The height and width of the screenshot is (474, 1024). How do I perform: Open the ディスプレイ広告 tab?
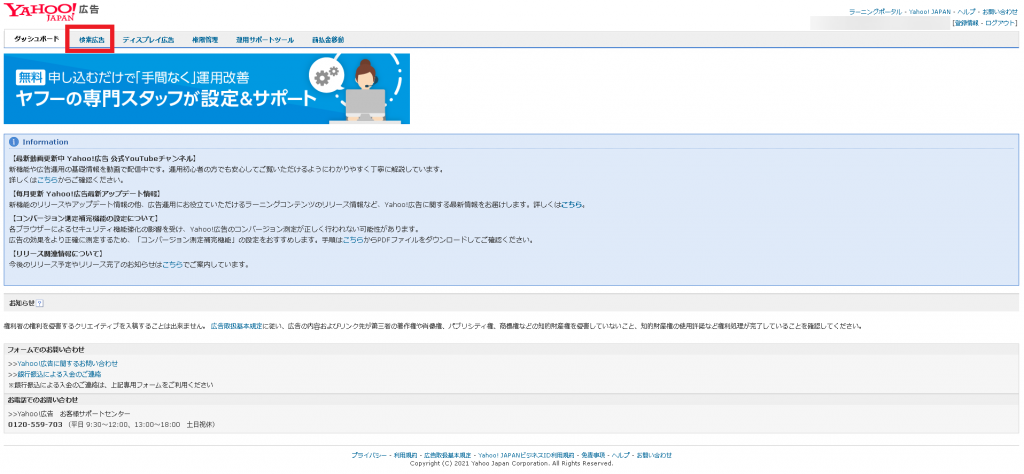(x=148, y=40)
